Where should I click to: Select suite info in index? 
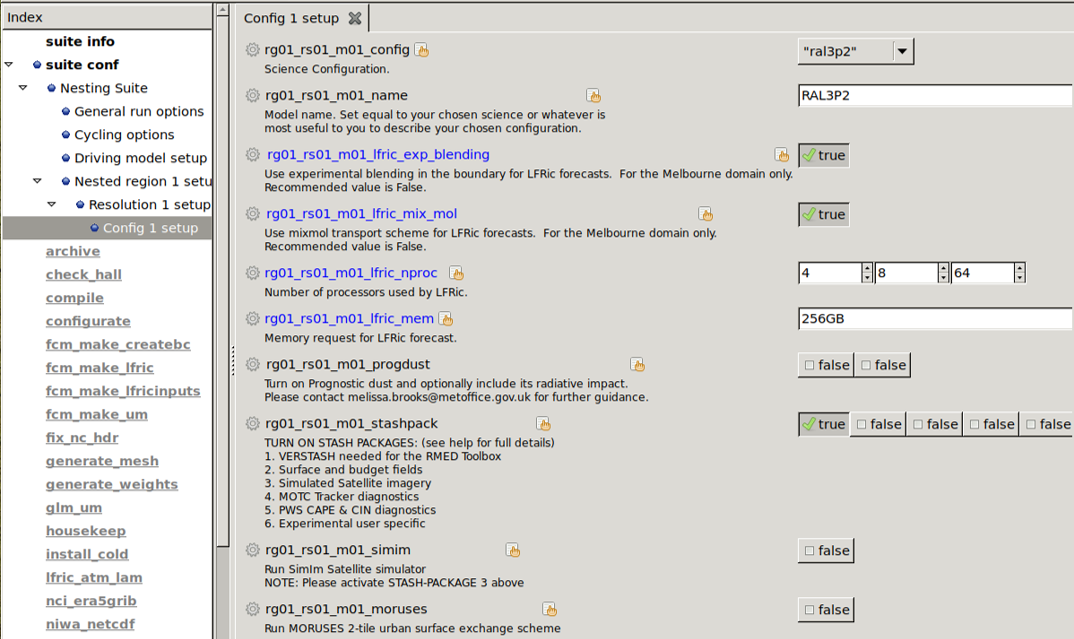80,41
